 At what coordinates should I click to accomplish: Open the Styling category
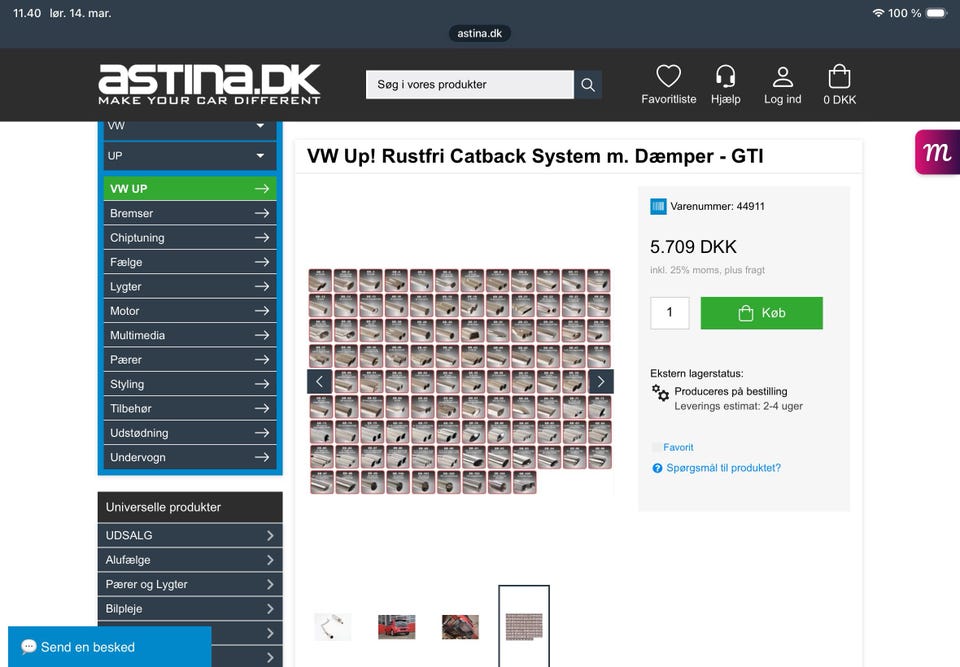190,384
